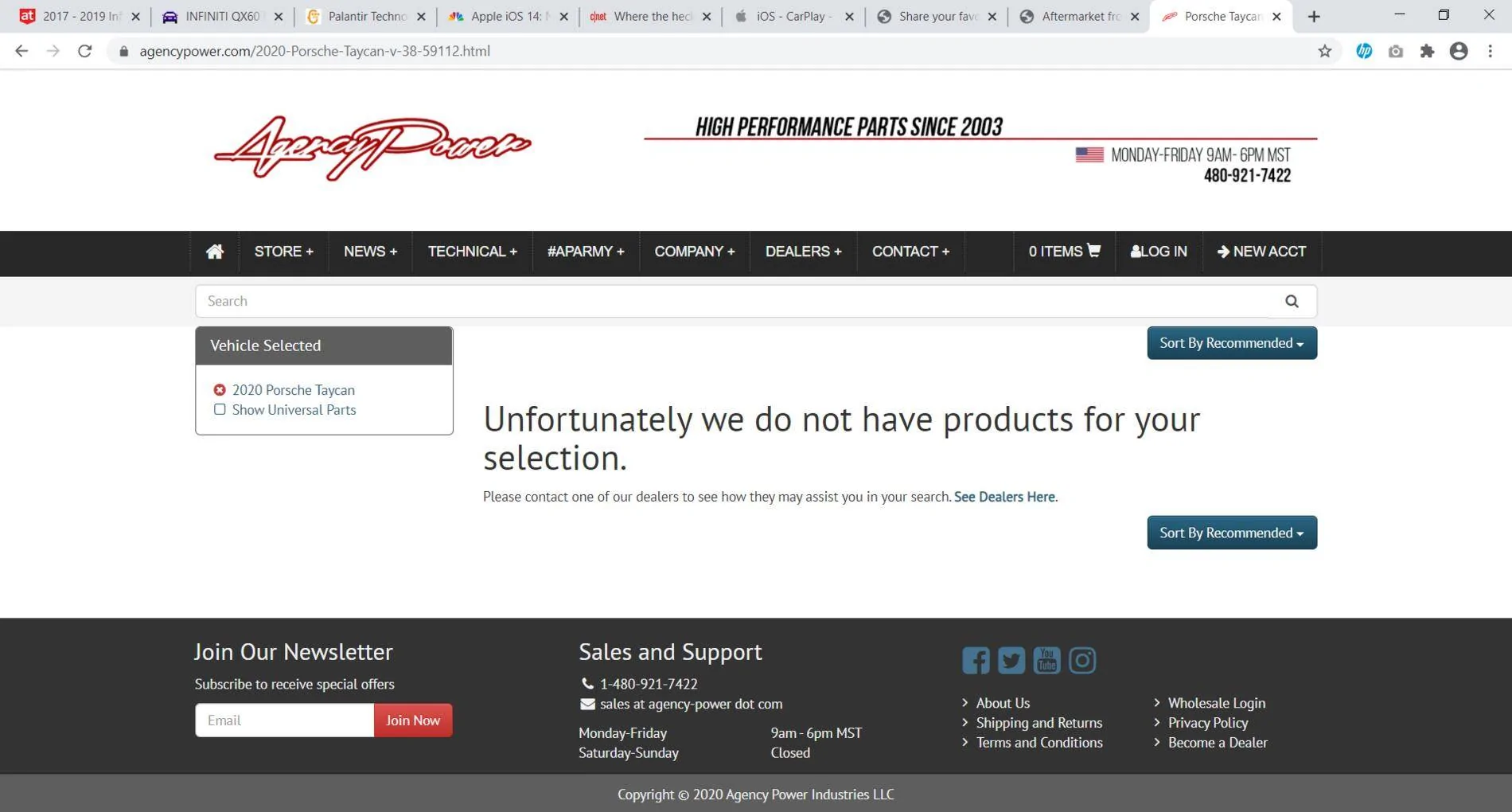
Task: Close the Apple iOS 14 tab
Action: 563,16
